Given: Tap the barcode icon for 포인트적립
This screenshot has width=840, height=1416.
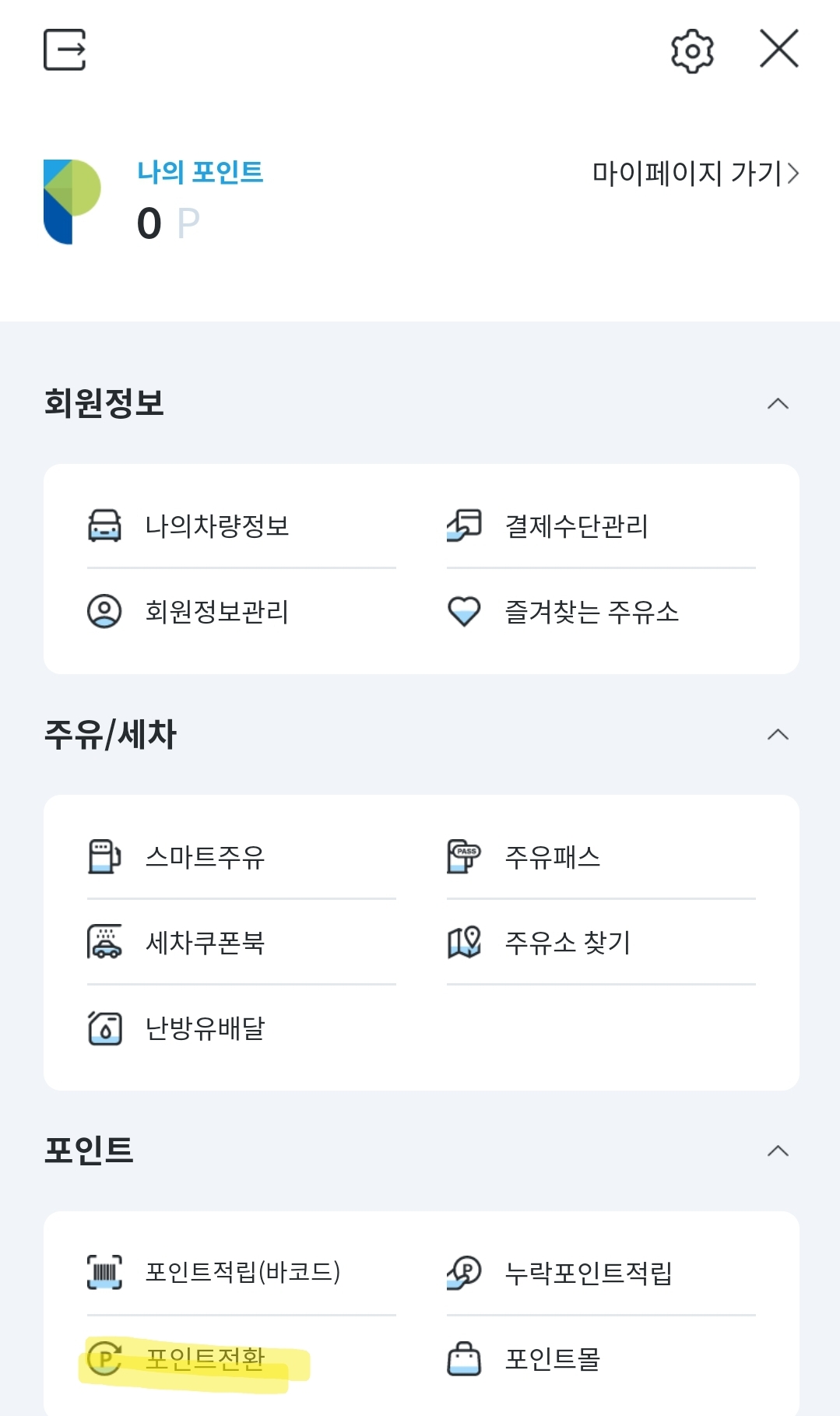Looking at the screenshot, I should (x=104, y=1272).
